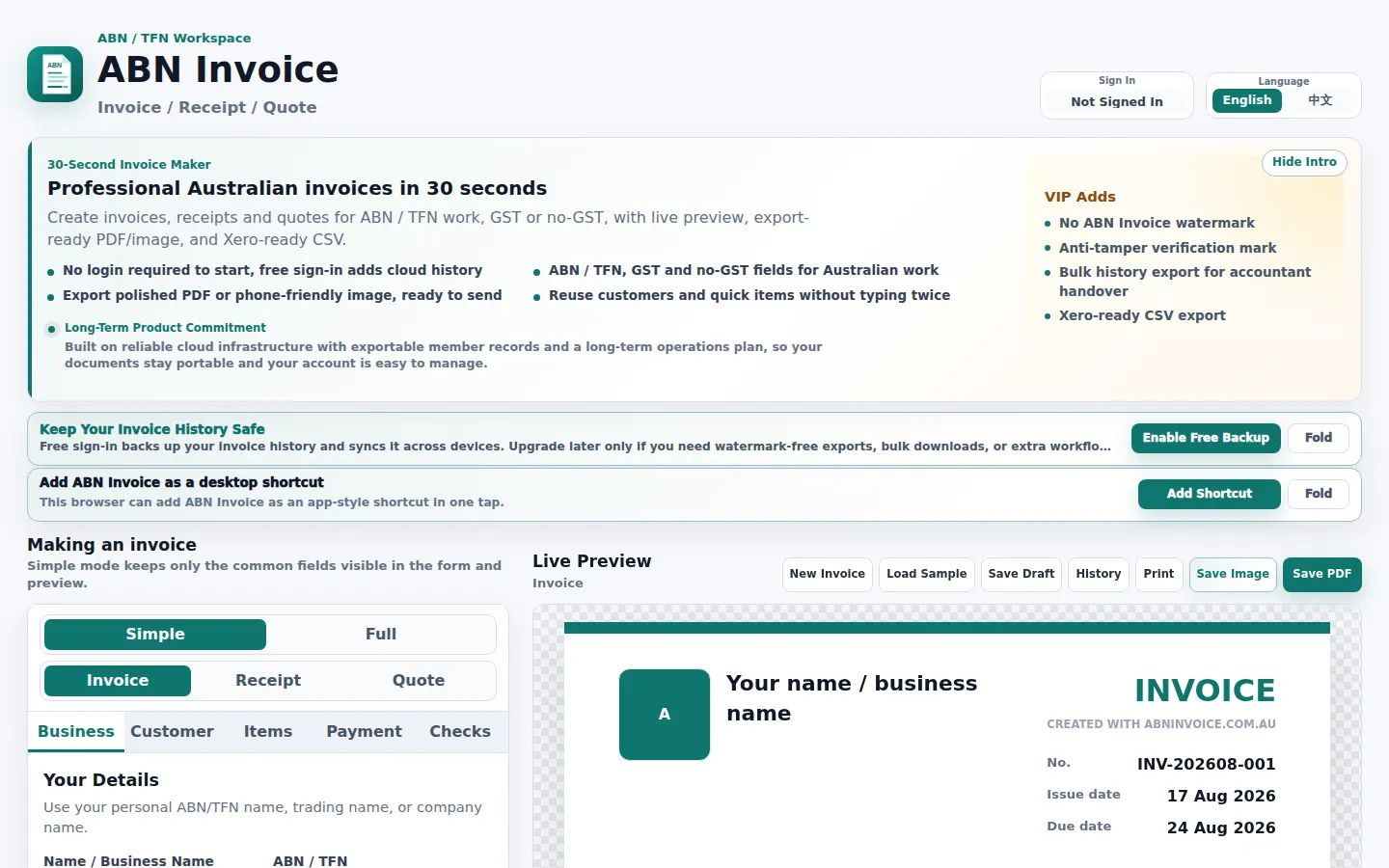Click Enable Free Backup

[1206, 438]
